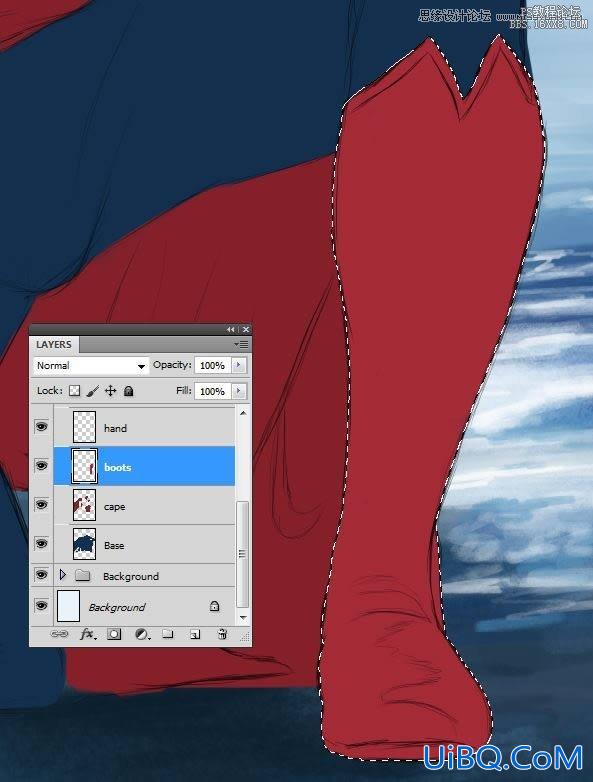Click the Background layer lock icon
Viewport: 593px width, 782px height.
point(214,606)
